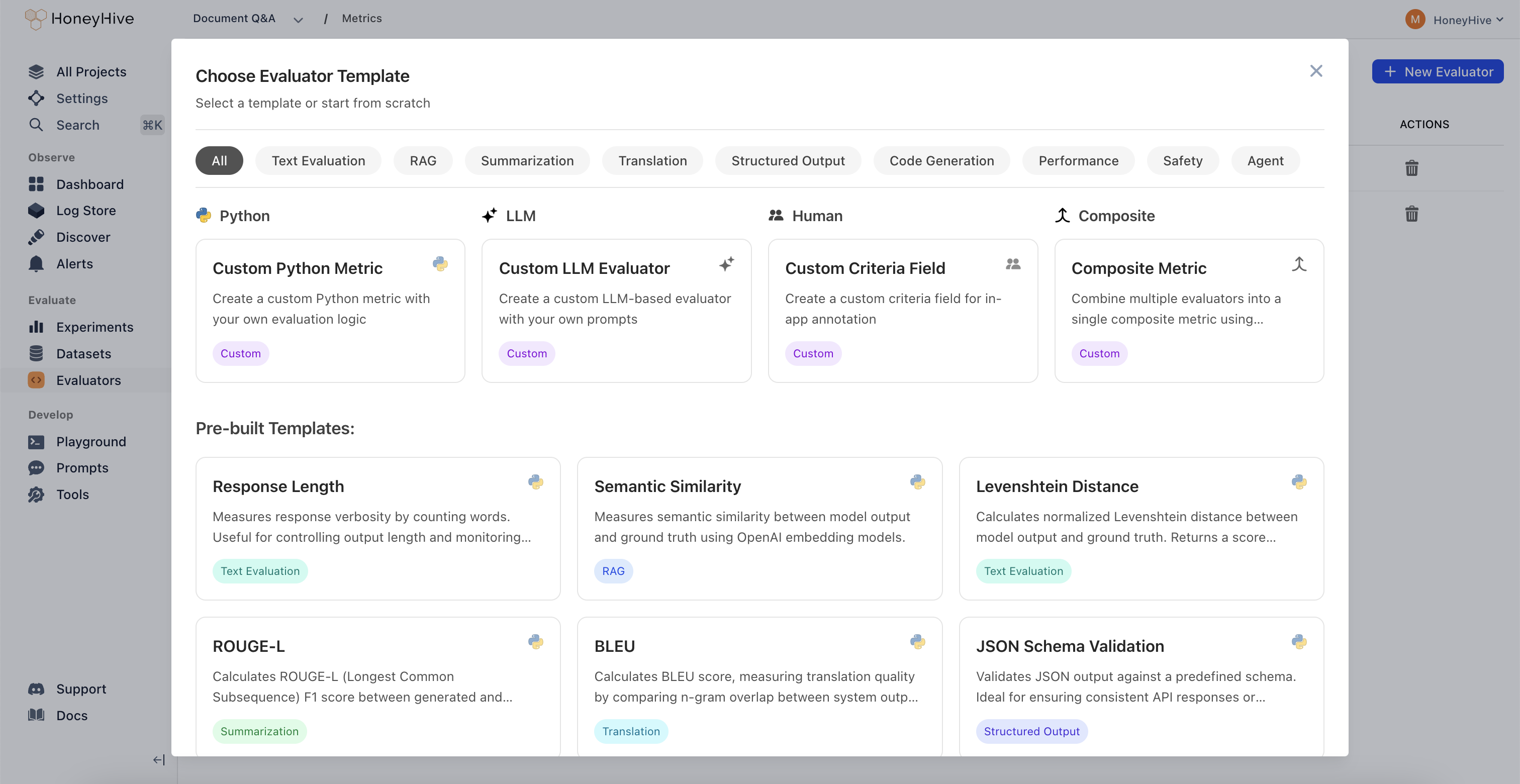Viewport: 1520px width, 784px height.
Task: Click the New Evaluator button
Action: (1437, 71)
